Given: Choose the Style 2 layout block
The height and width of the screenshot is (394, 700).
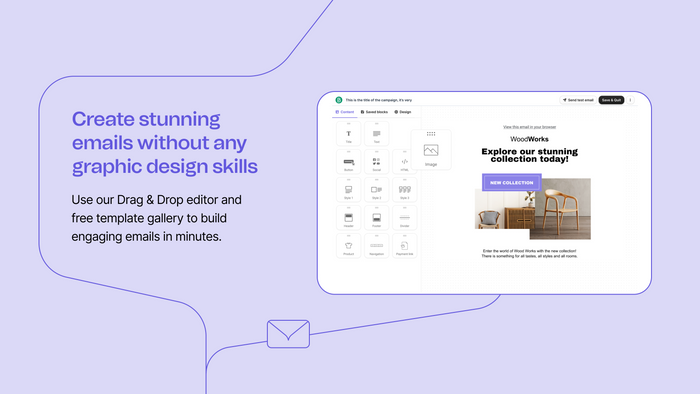Looking at the screenshot, I should (376, 190).
